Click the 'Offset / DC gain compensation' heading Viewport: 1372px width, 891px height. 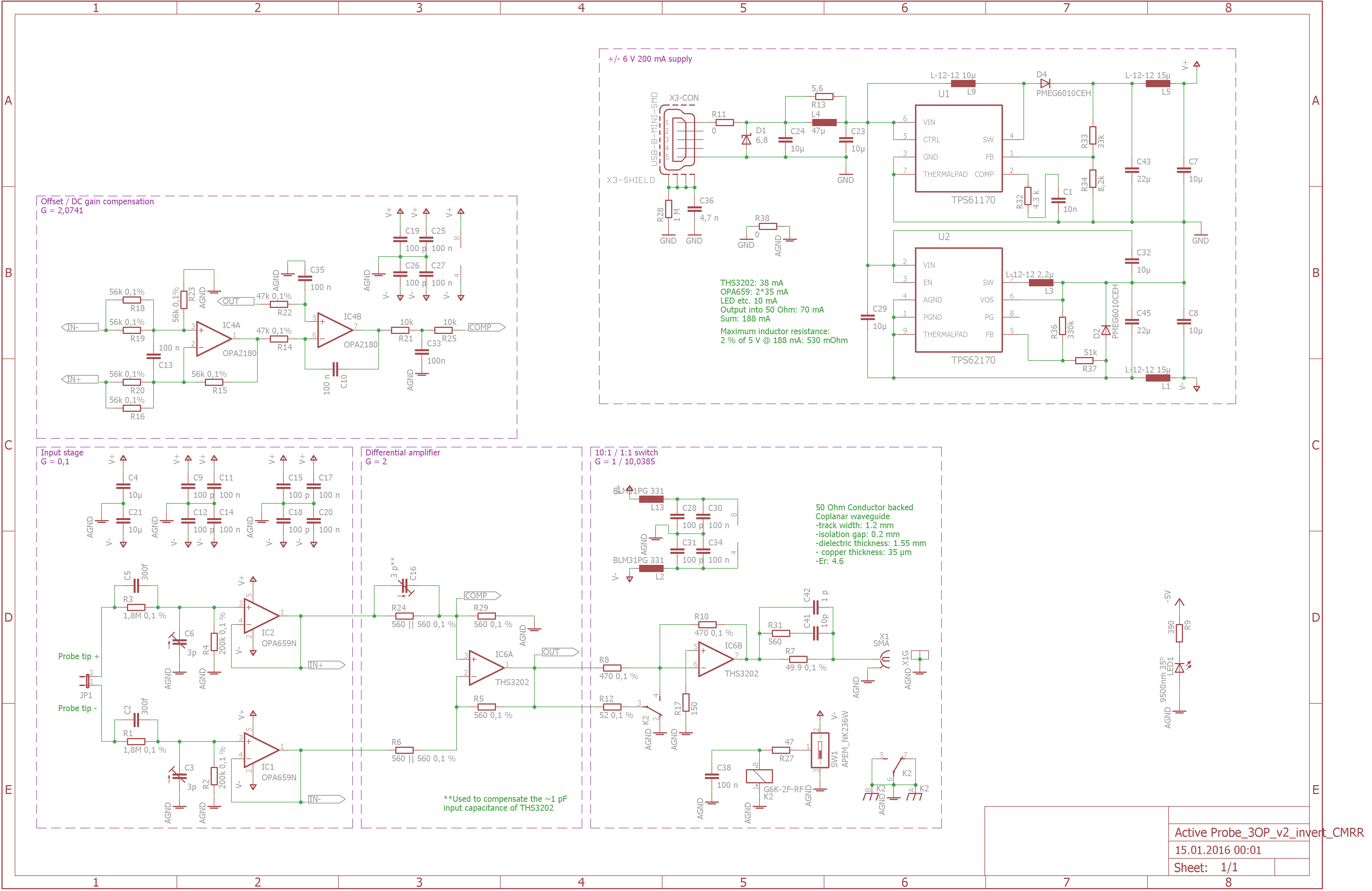click(x=98, y=201)
